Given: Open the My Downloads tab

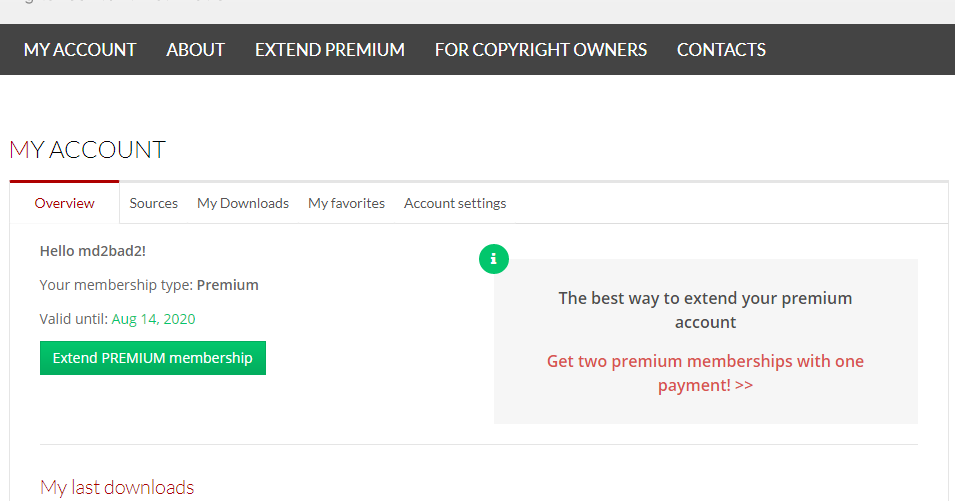Looking at the screenshot, I should [x=243, y=203].
